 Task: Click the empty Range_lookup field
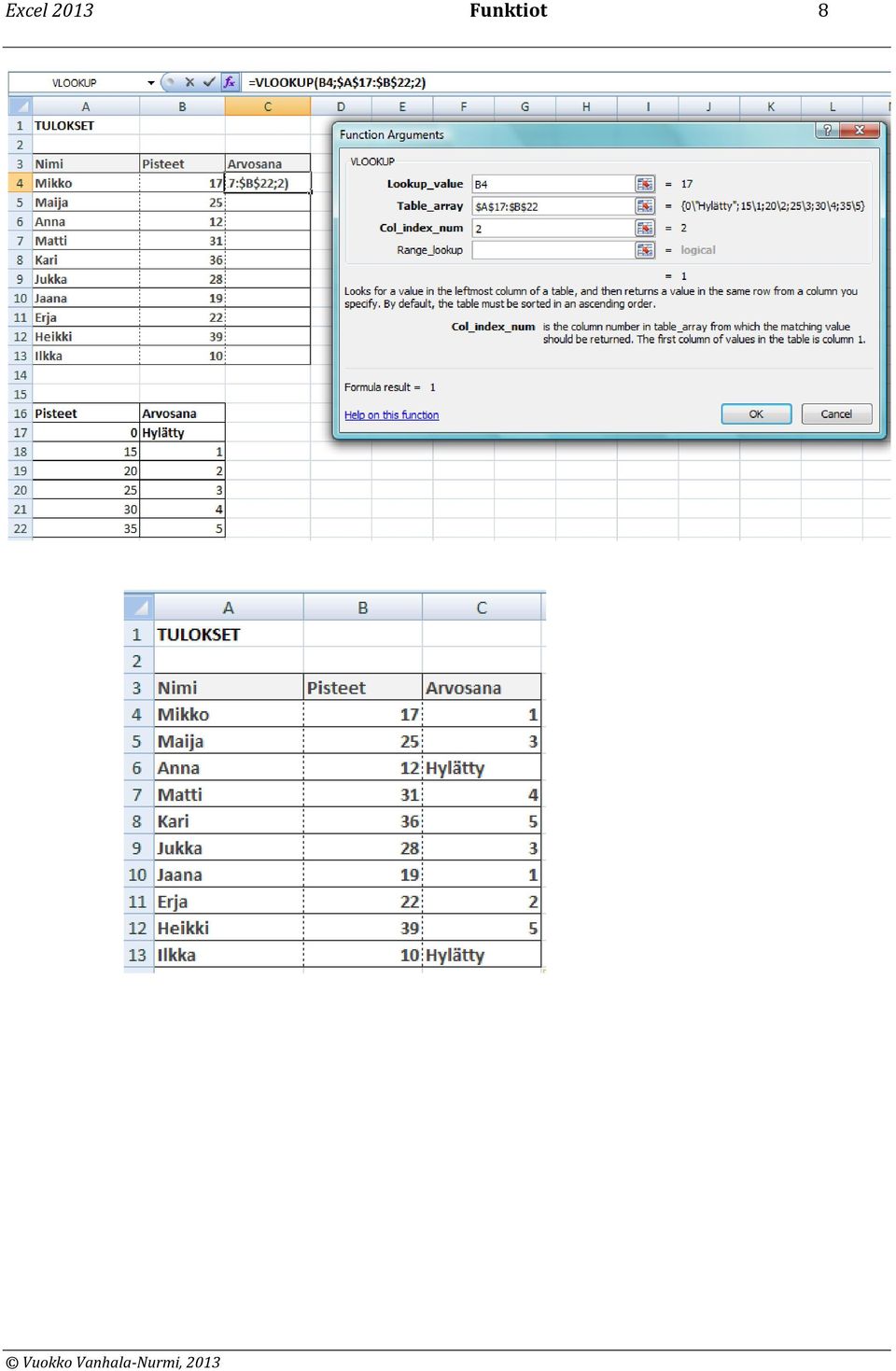(x=553, y=250)
